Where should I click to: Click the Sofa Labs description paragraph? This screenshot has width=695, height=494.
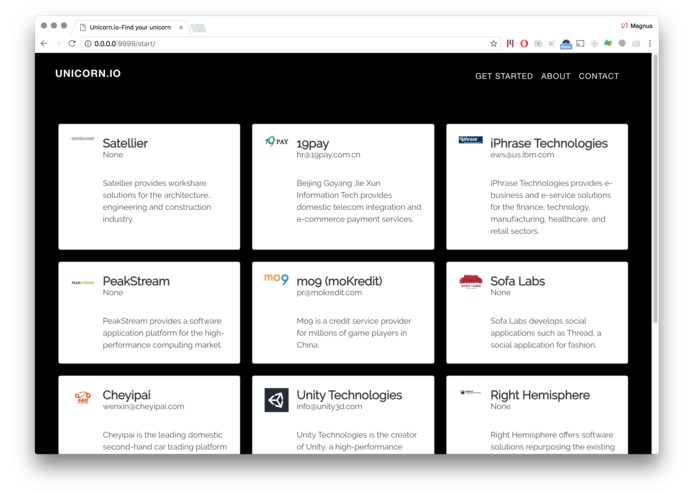click(x=546, y=333)
